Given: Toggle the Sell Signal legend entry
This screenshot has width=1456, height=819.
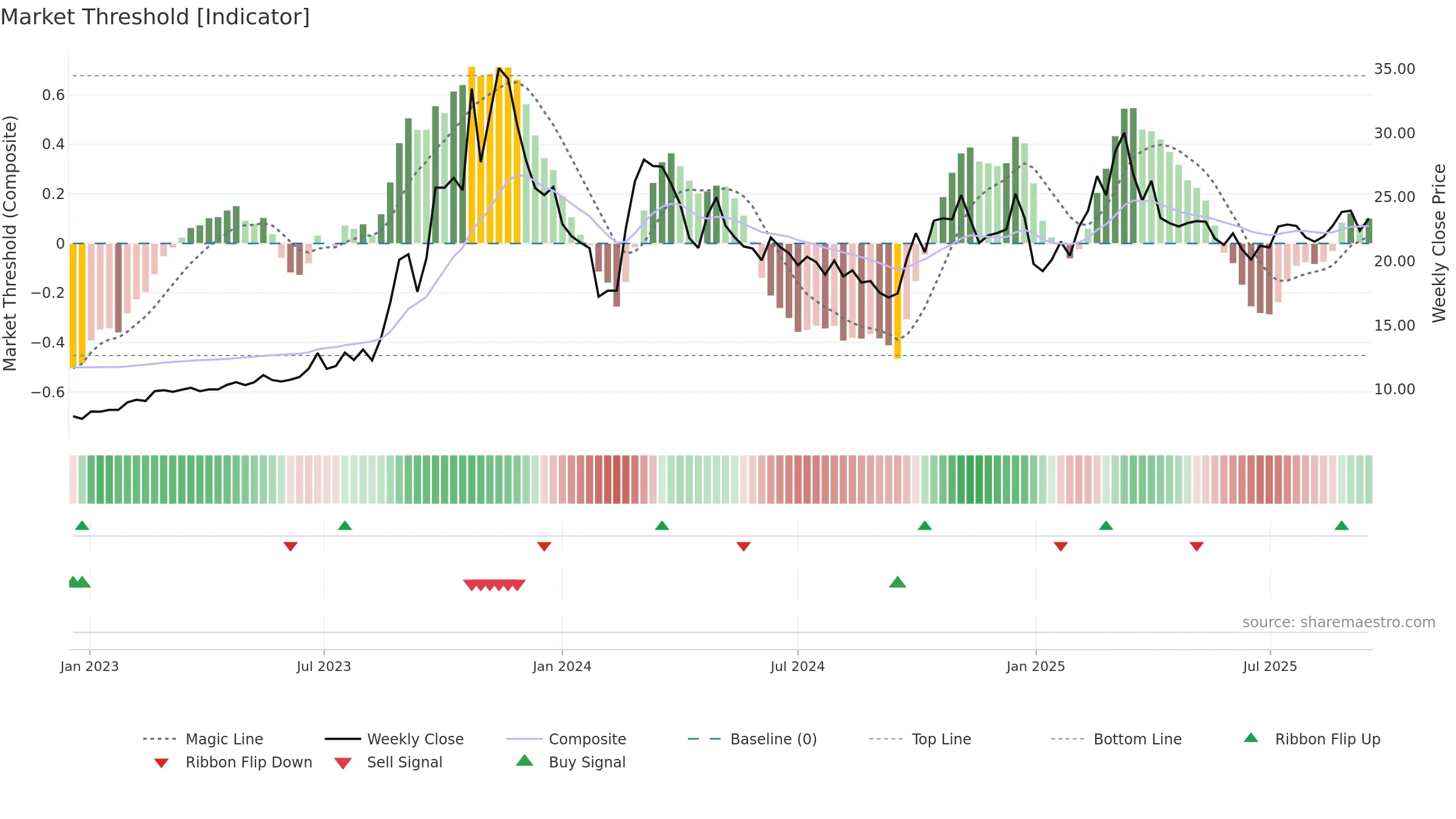Looking at the screenshot, I should point(388,762).
